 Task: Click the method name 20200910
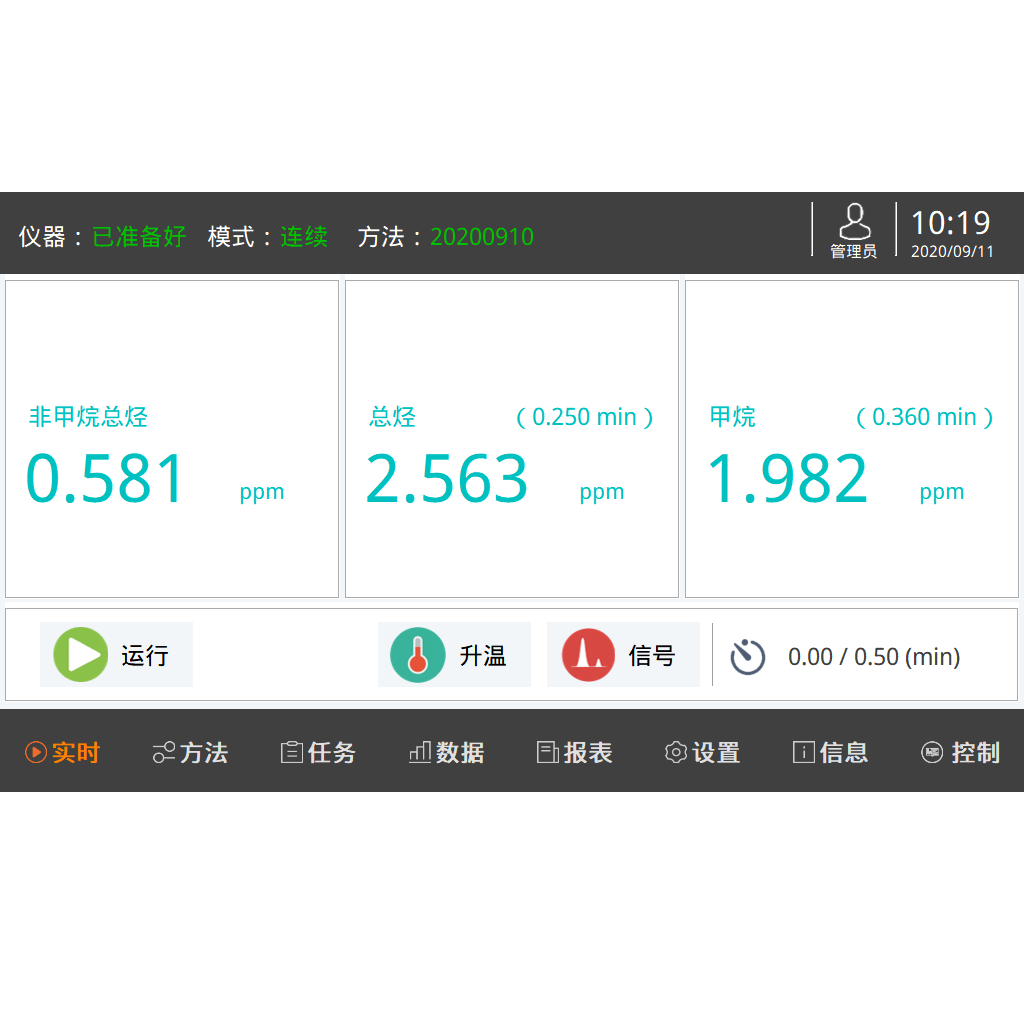(481, 237)
